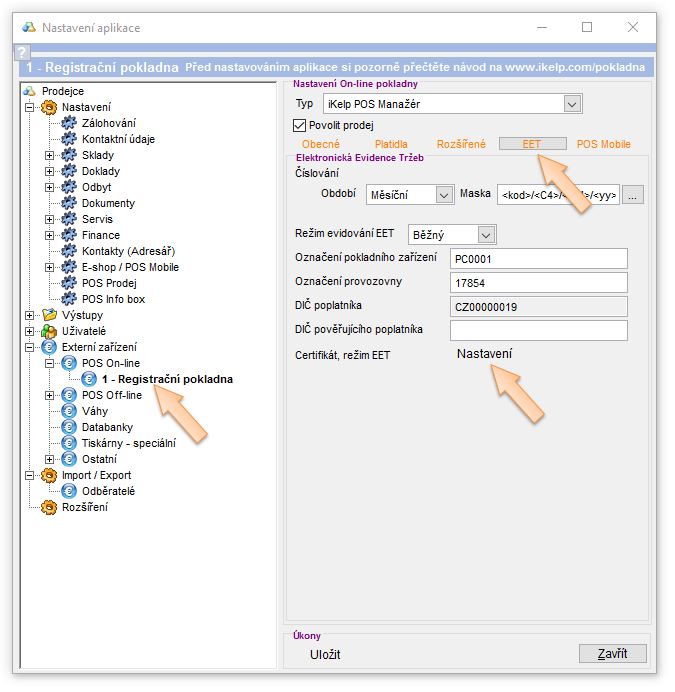Select the Váhy device icon
Screen dimensions: 675x692
point(68,411)
